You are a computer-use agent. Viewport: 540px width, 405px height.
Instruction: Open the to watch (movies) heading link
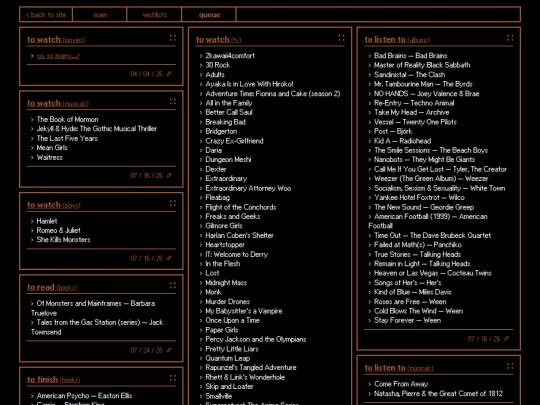coord(56,40)
